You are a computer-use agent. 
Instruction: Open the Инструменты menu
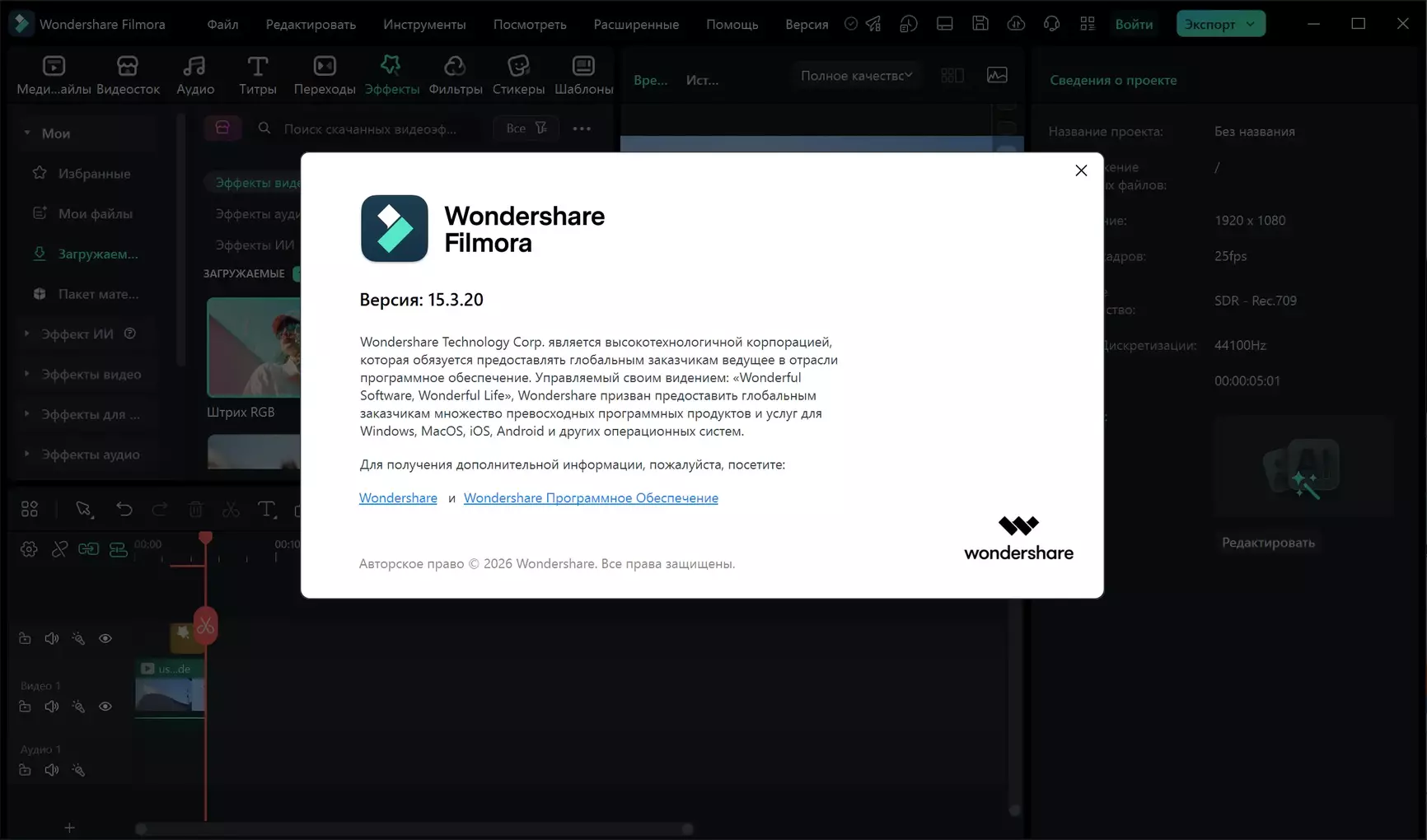(x=424, y=24)
